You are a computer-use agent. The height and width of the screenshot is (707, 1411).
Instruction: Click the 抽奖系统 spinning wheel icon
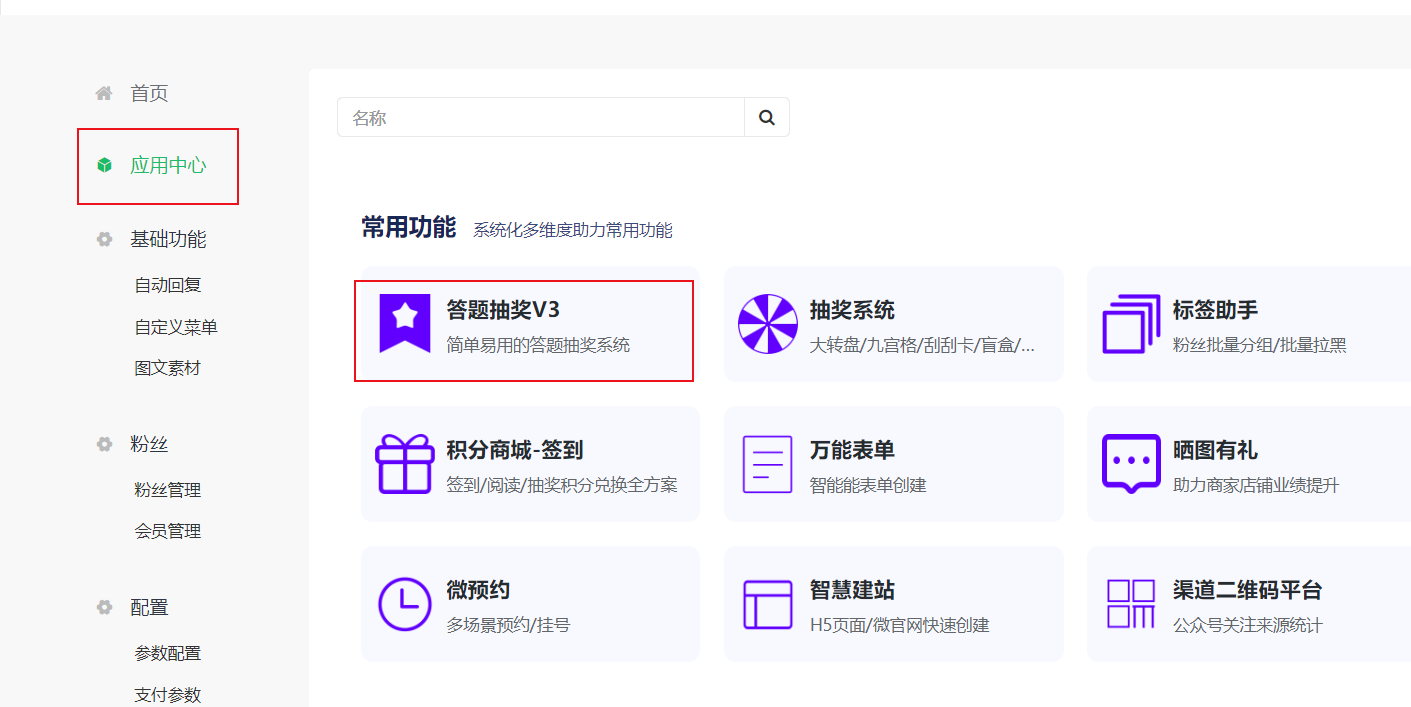[x=767, y=323]
